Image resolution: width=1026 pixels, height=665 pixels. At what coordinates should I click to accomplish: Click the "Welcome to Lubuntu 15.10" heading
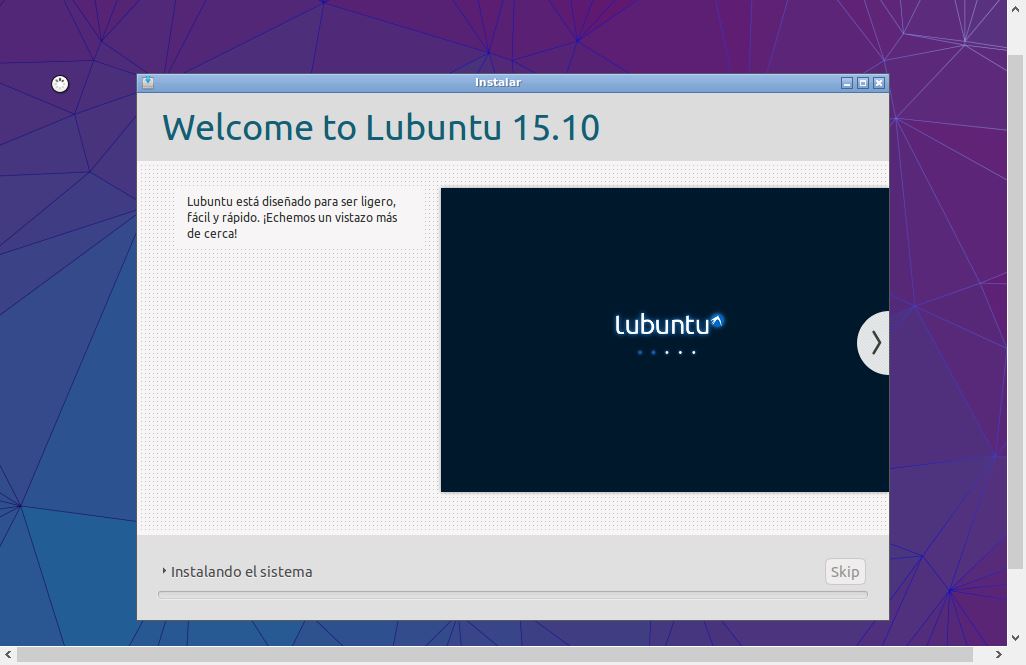(381, 128)
